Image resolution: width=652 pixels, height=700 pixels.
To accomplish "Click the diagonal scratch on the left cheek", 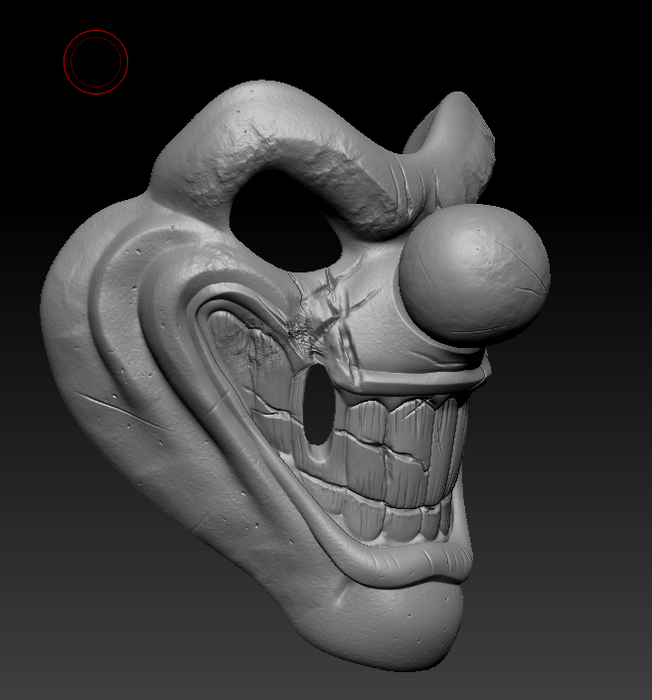I will coord(105,409).
